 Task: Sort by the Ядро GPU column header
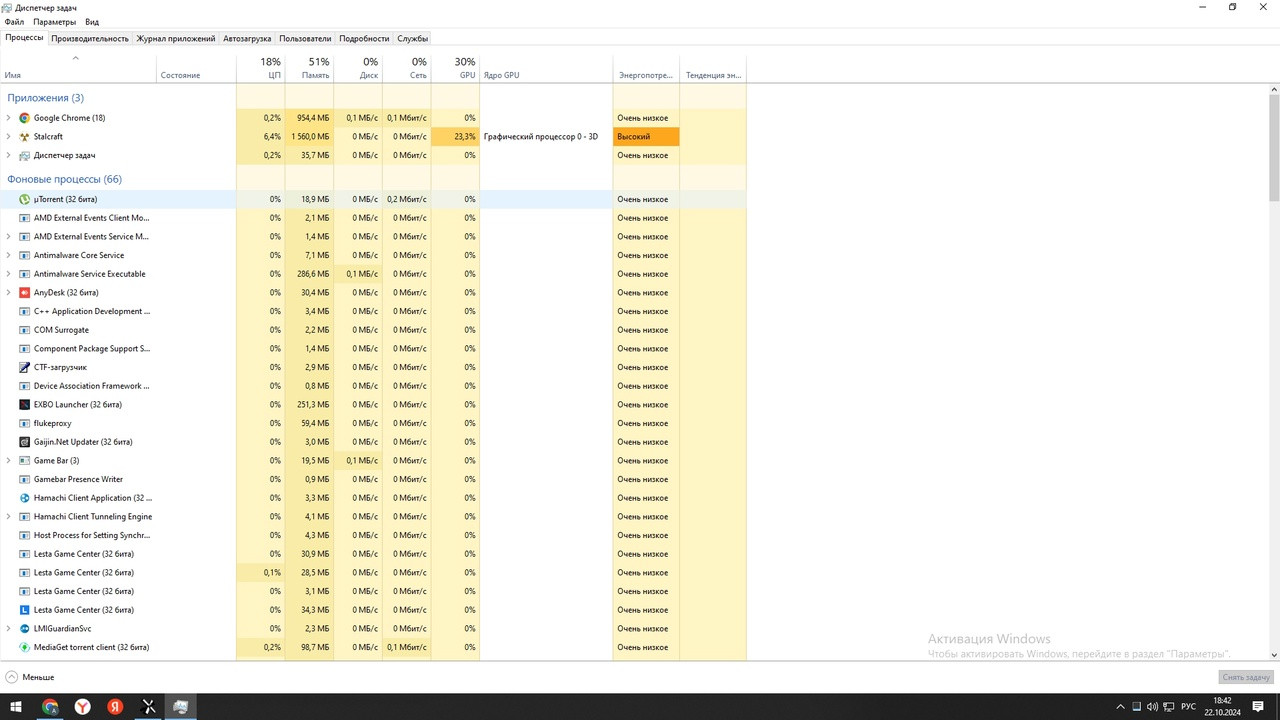[x=546, y=68]
